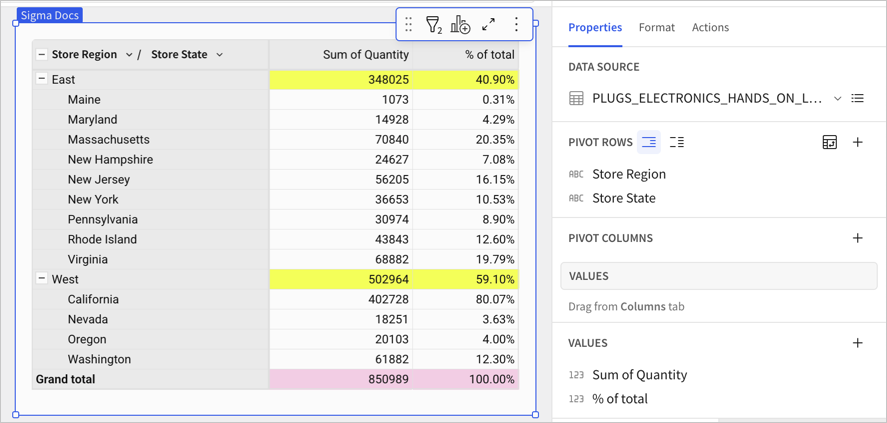Open the pivot rows subtotal settings icon
The width and height of the screenshot is (887, 423).
[829, 143]
